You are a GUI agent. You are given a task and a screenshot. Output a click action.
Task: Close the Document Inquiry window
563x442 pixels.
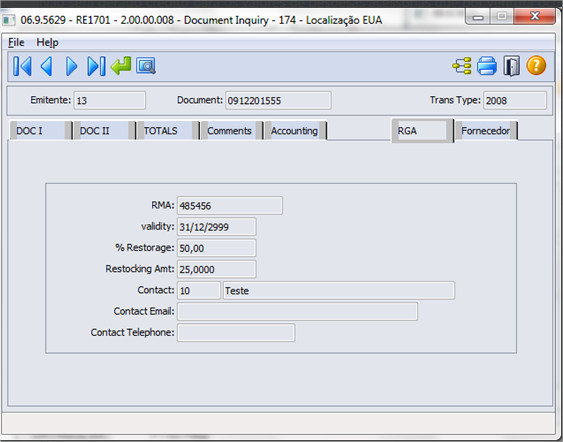(x=535, y=17)
